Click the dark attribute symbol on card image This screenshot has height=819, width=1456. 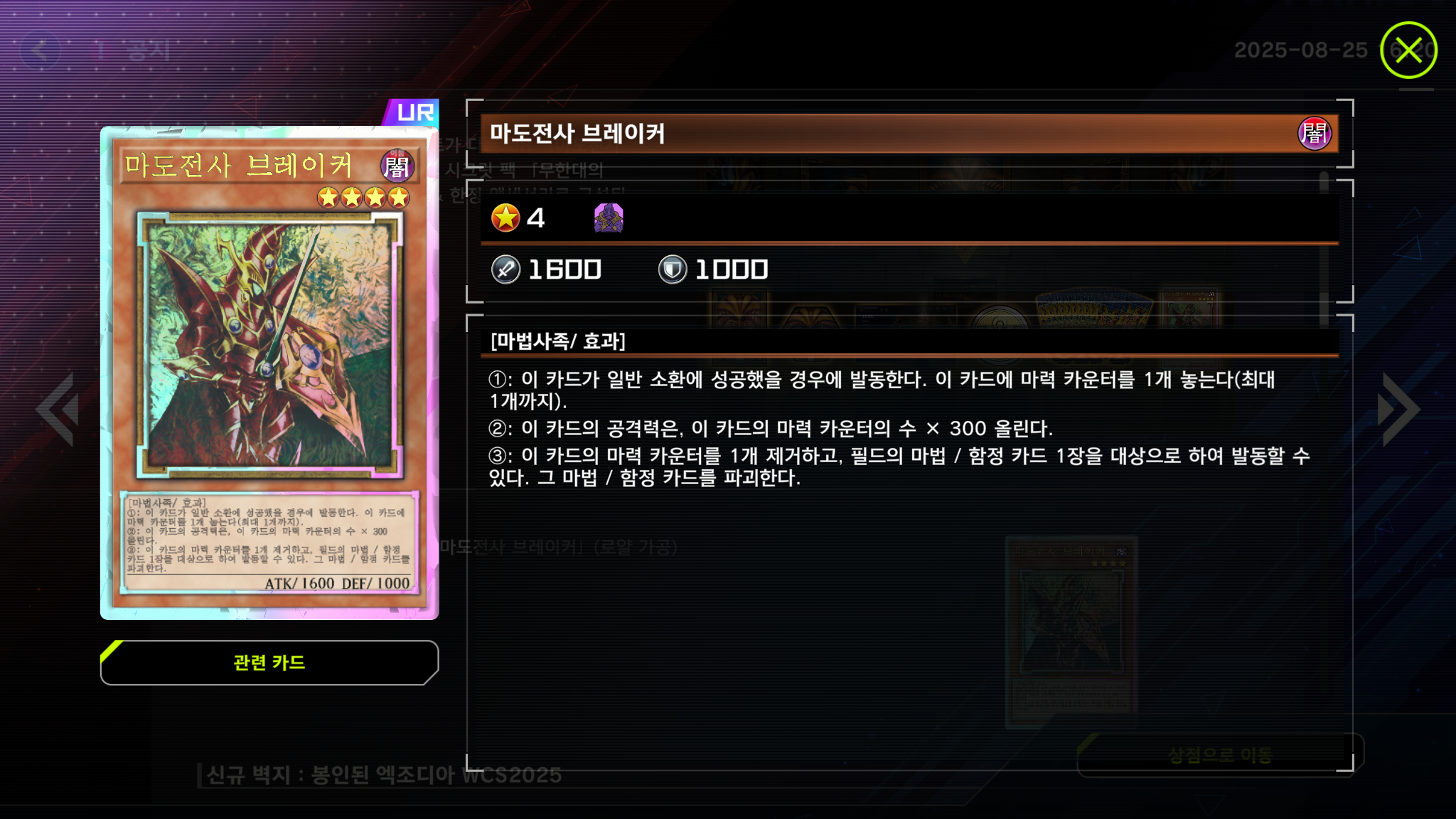point(397,166)
